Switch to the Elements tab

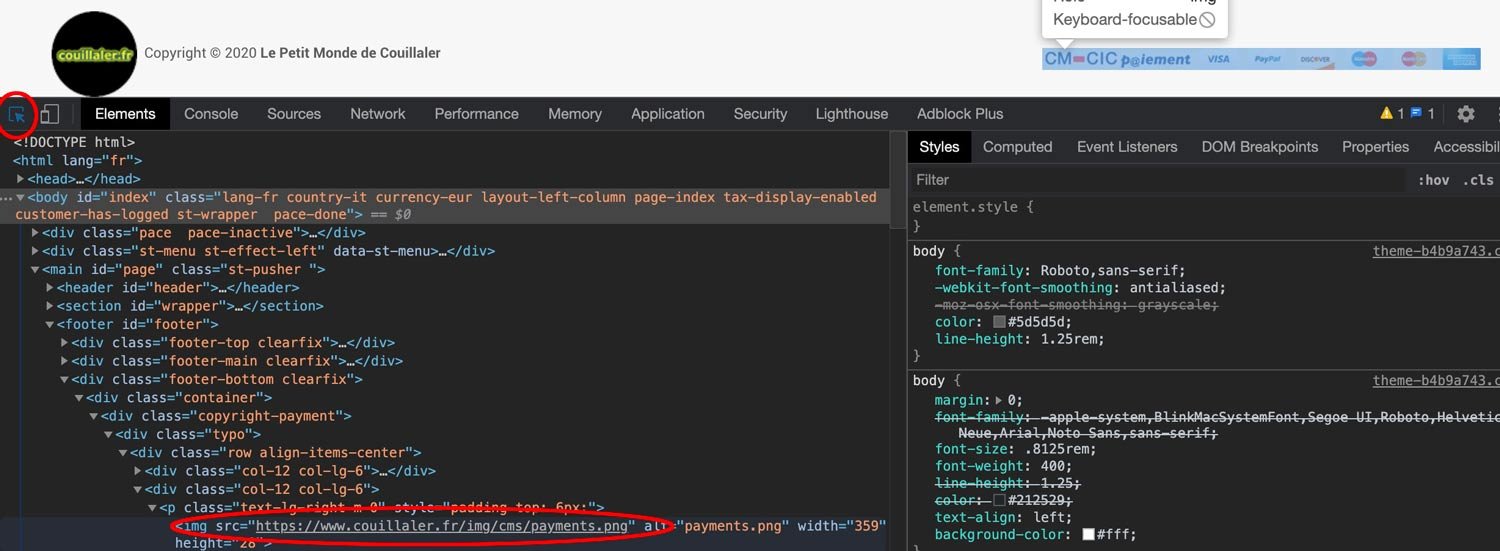[x=125, y=114]
